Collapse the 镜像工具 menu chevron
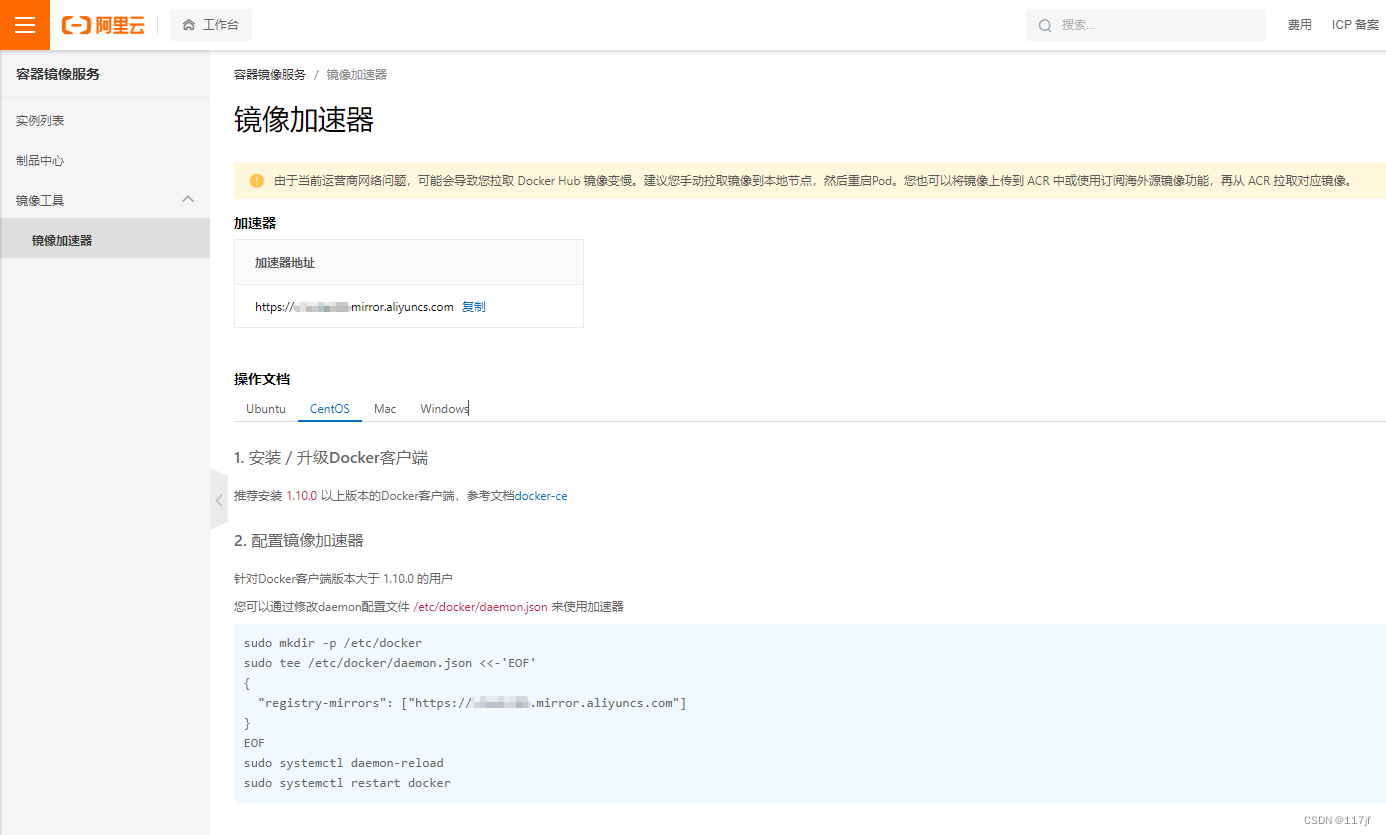The image size is (1386, 835). pos(188,200)
